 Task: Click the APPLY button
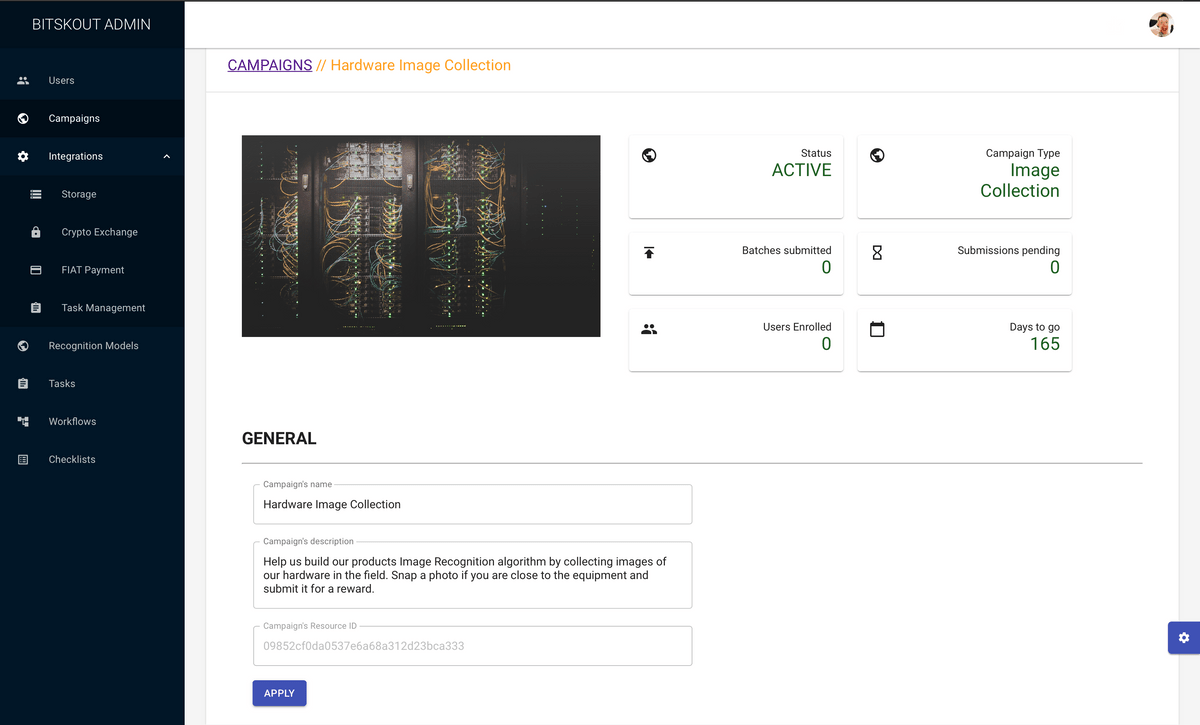point(279,693)
